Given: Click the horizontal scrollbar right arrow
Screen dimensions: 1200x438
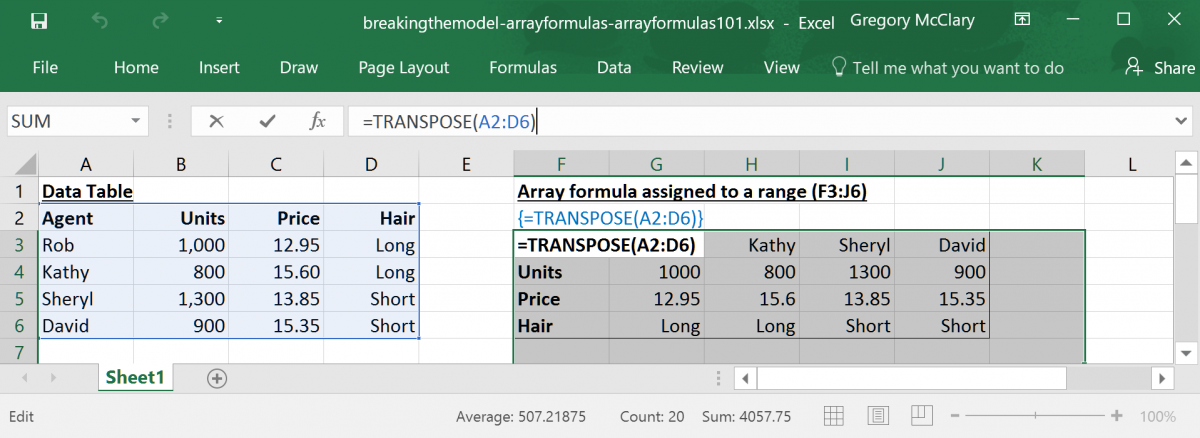Looking at the screenshot, I should coord(1162,378).
